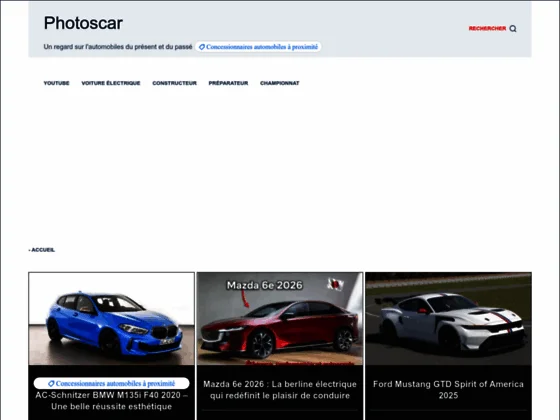Click the tag icon in header ad pill

(201, 47)
